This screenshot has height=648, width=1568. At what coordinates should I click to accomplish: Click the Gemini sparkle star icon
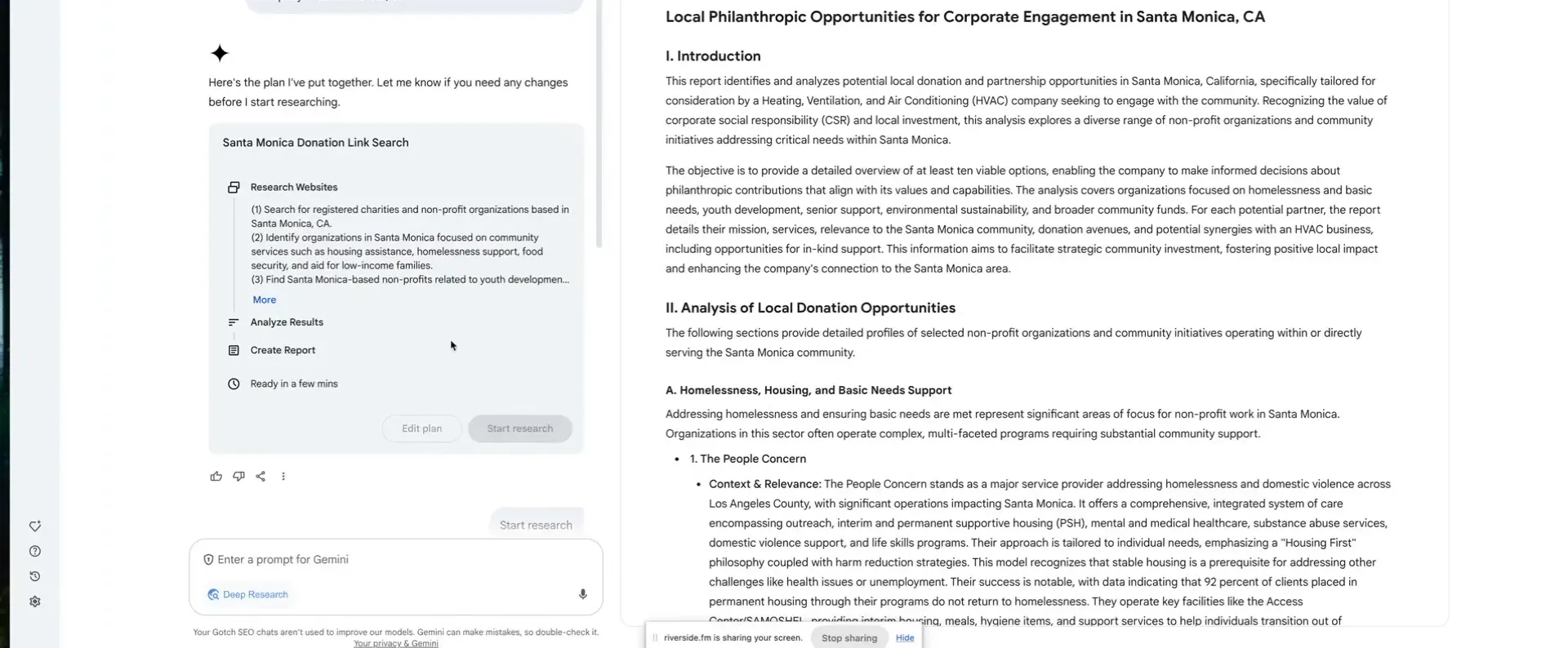point(220,54)
